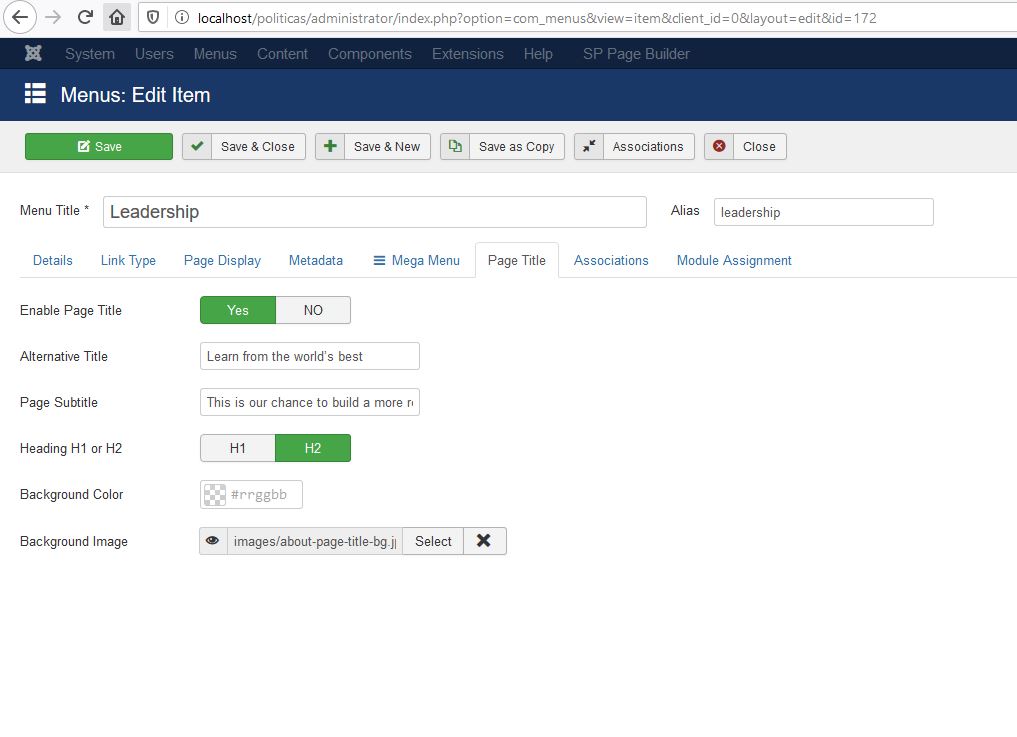
Task: Click the browser home icon
Action: click(118, 17)
